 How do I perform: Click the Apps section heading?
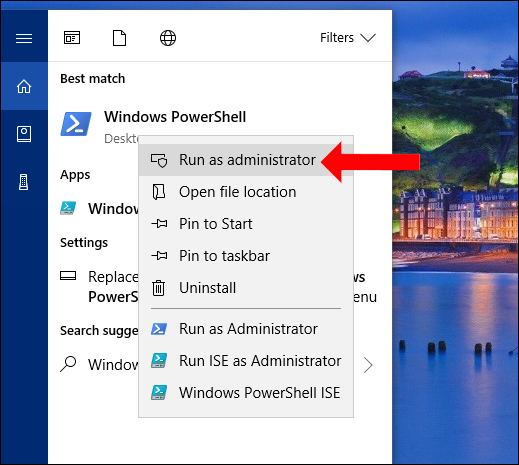(x=75, y=175)
